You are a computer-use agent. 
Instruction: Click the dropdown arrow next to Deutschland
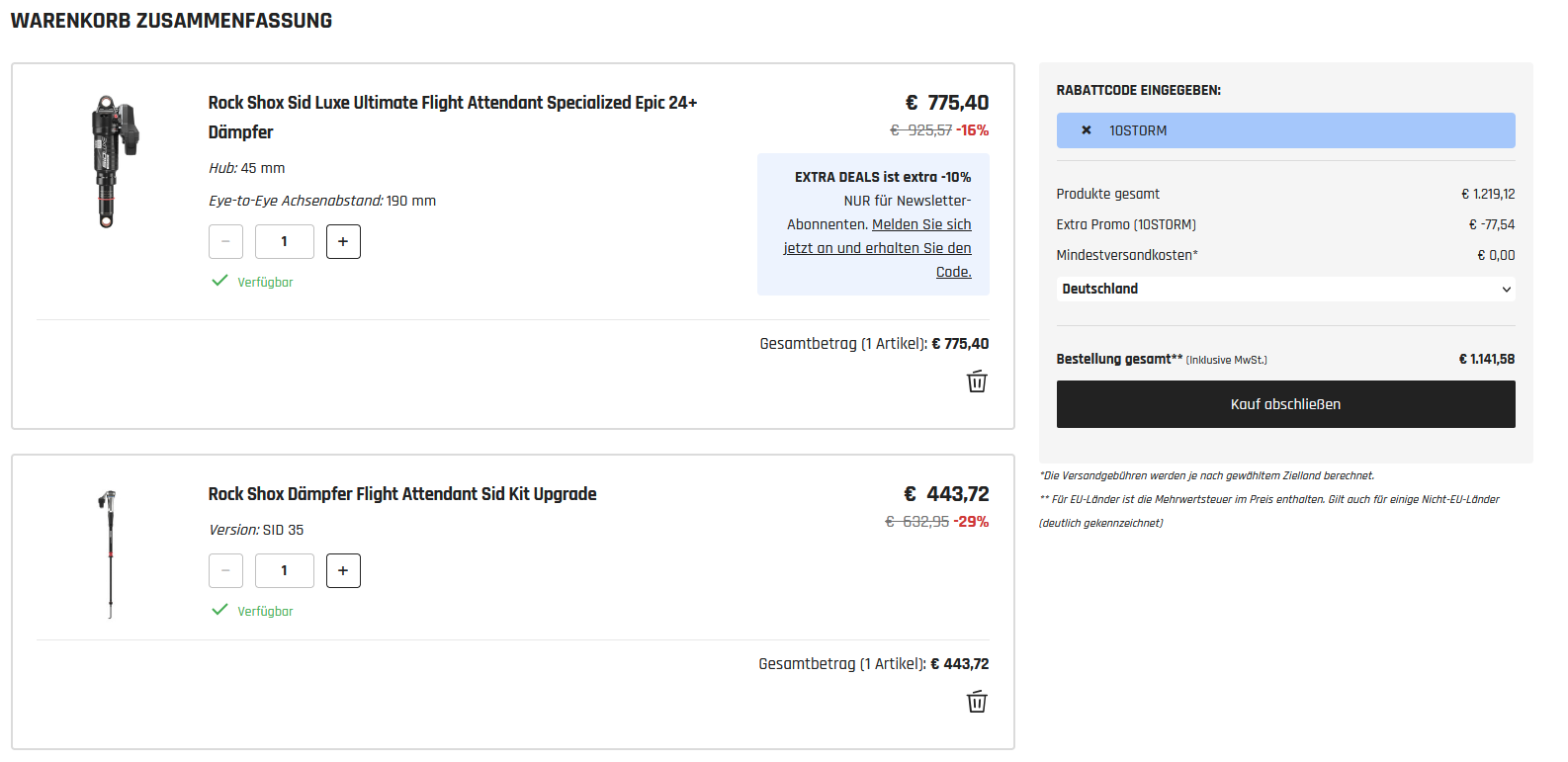(1506, 290)
